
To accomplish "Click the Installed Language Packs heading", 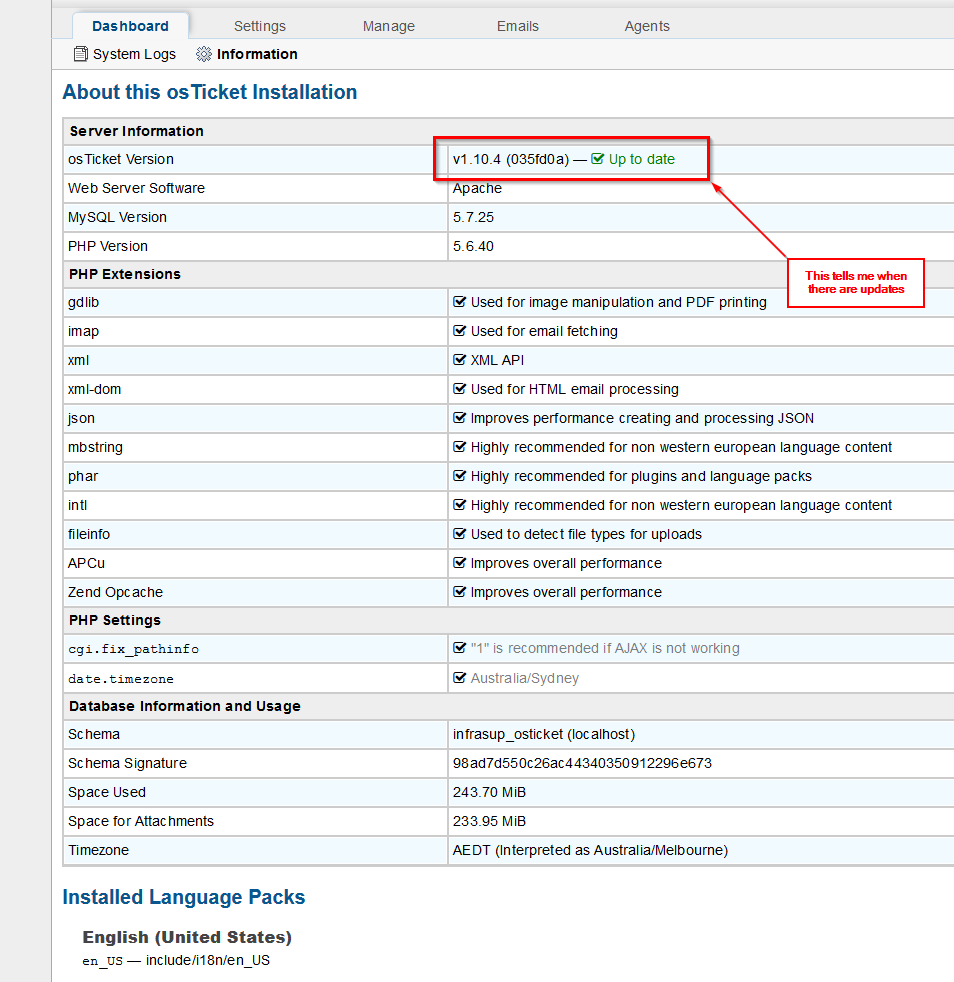I will coord(184,897).
